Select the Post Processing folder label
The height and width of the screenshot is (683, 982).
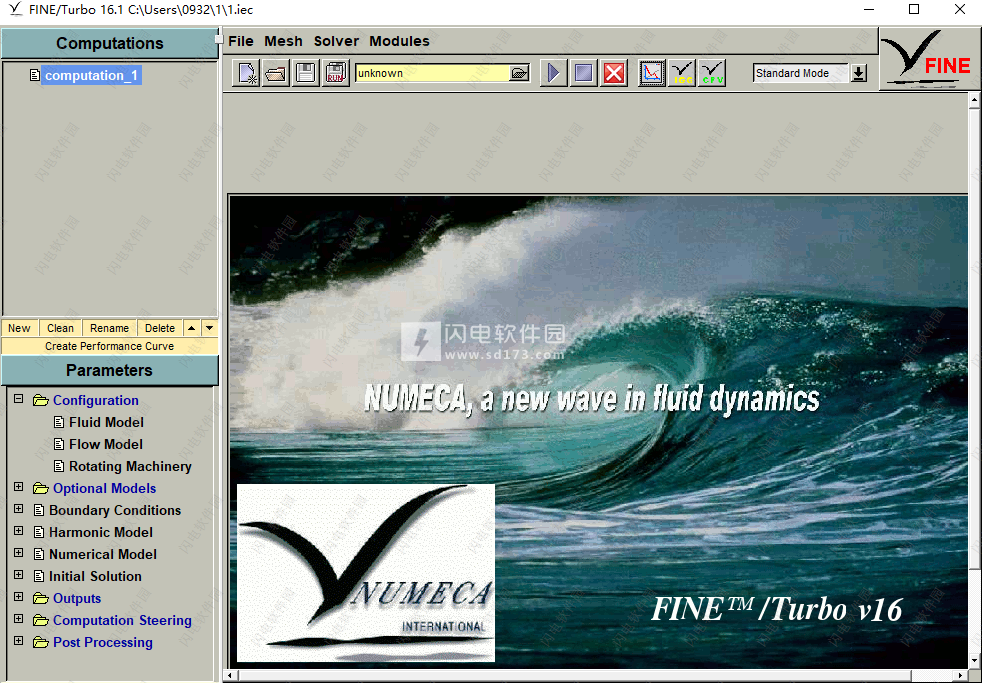click(x=103, y=642)
